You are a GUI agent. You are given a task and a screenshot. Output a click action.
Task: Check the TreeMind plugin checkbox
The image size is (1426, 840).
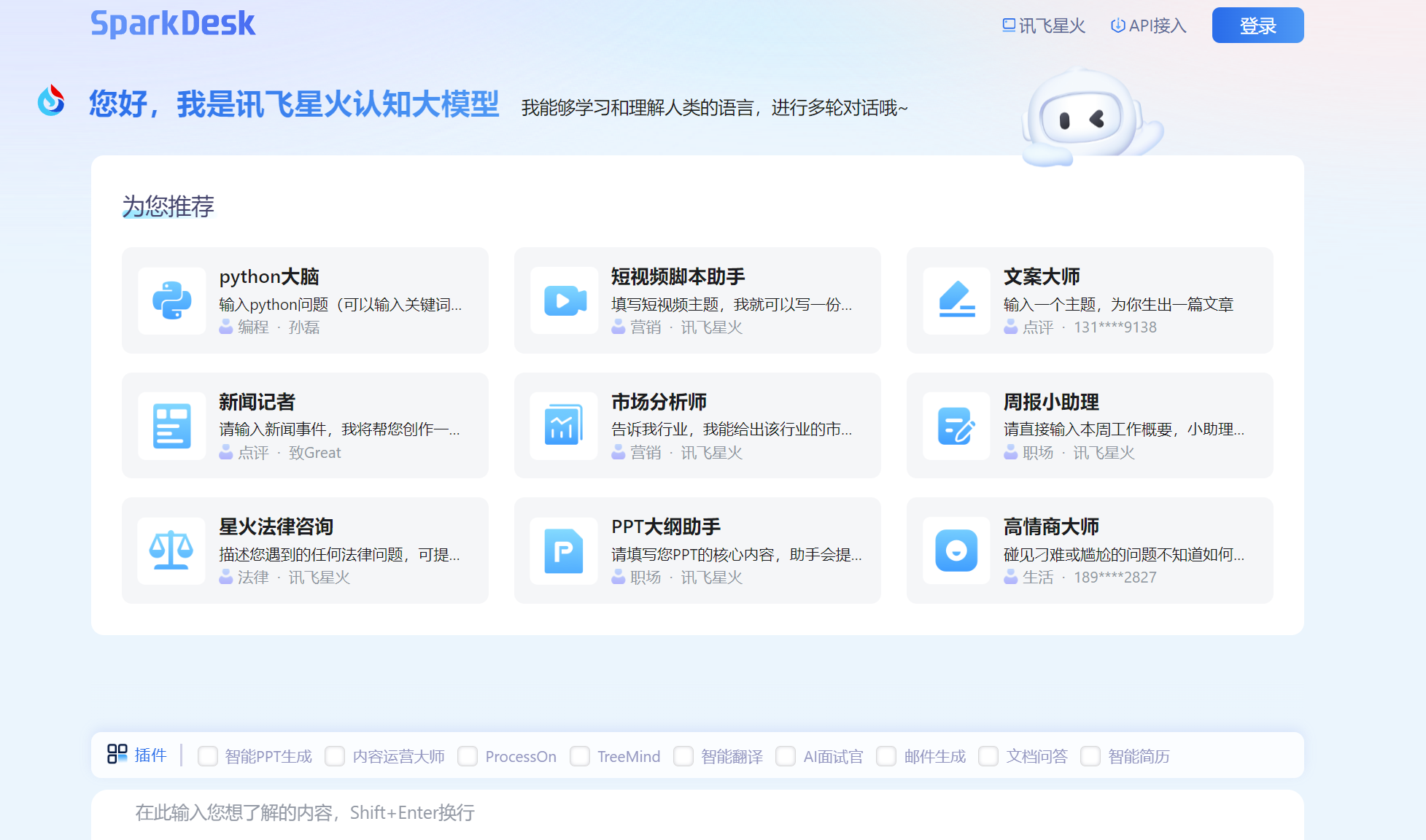point(580,756)
